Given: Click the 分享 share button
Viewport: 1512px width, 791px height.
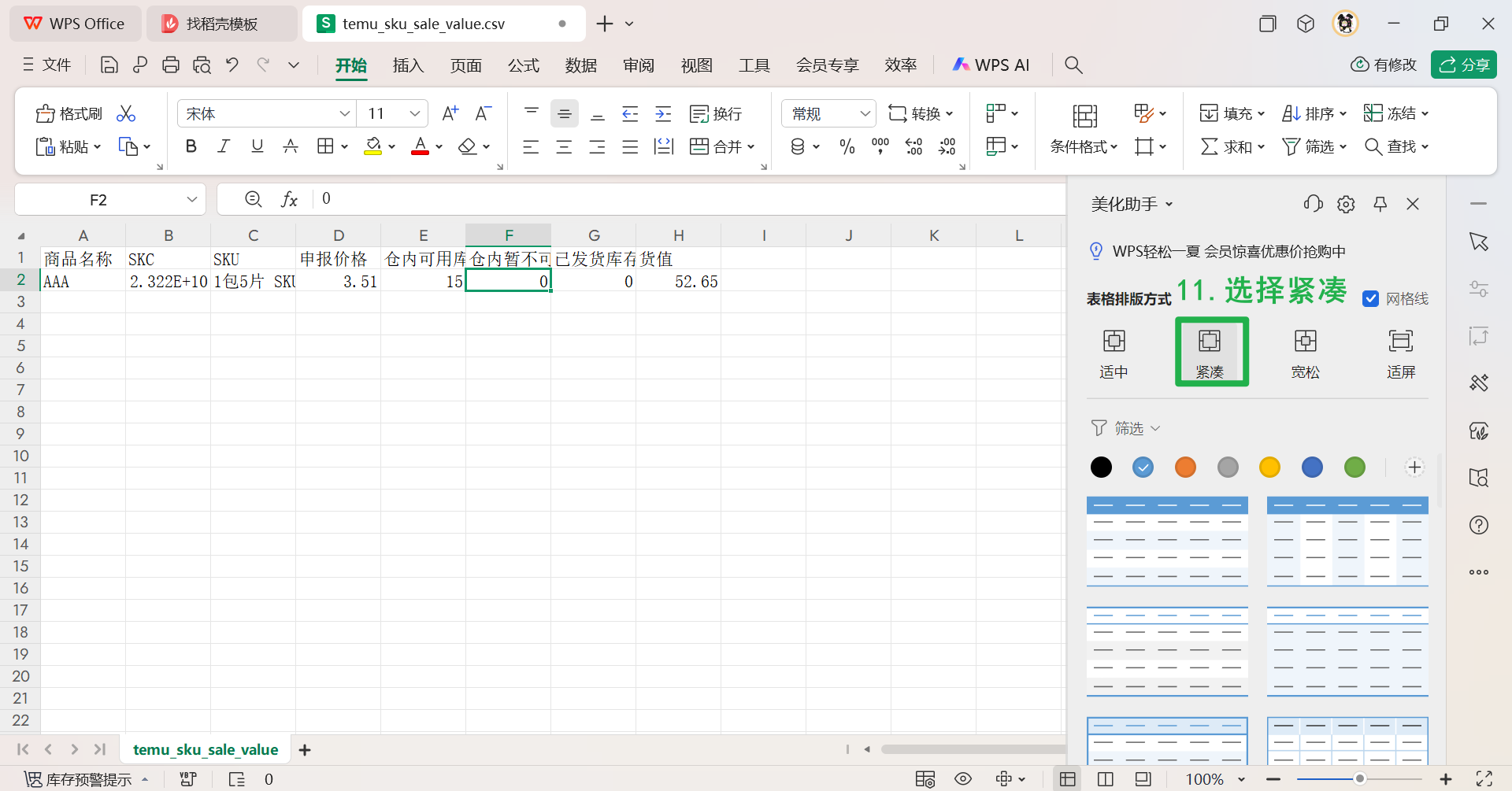Looking at the screenshot, I should click(1464, 65).
